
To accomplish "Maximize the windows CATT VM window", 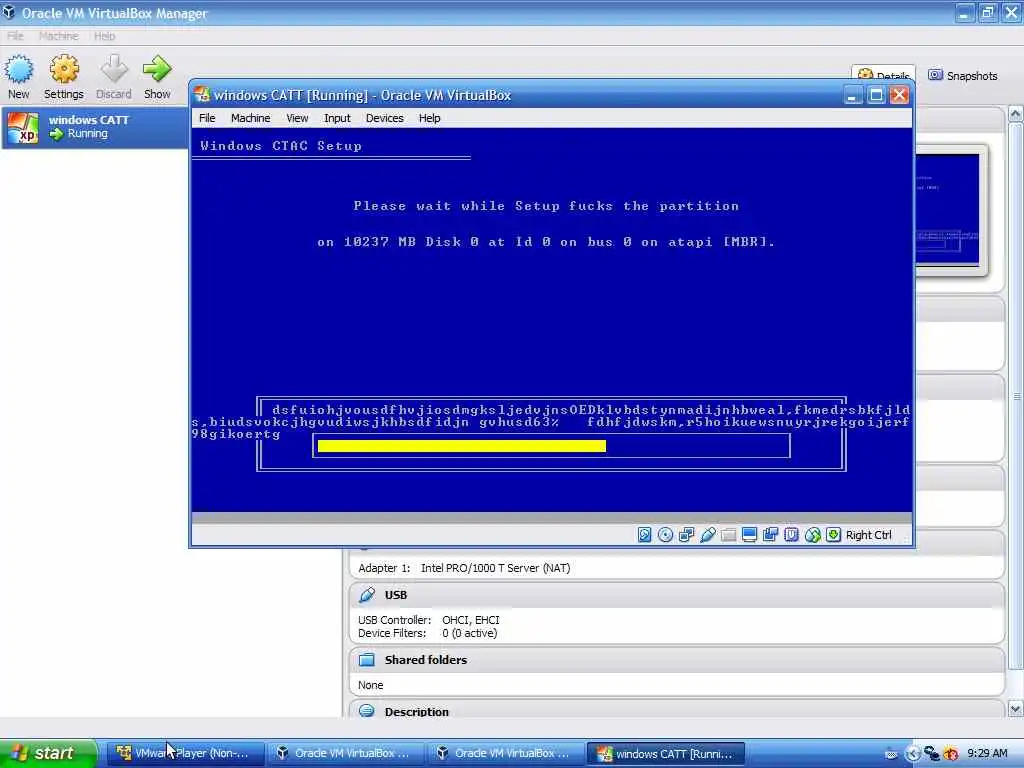I will (x=876, y=95).
